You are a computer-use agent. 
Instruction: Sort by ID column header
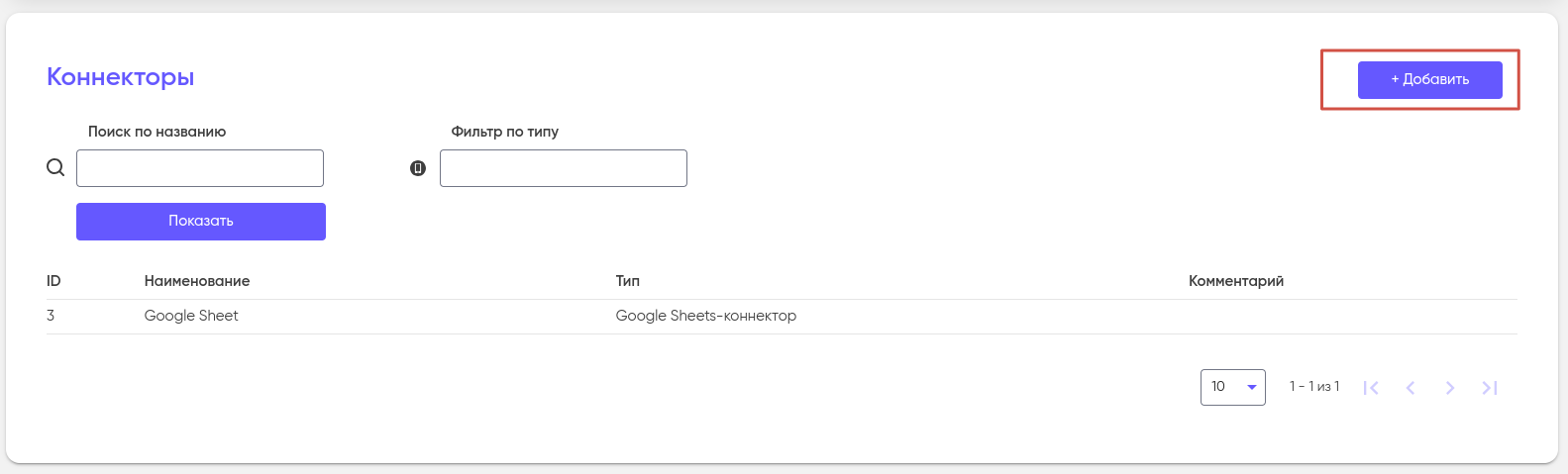(x=53, y=281)
